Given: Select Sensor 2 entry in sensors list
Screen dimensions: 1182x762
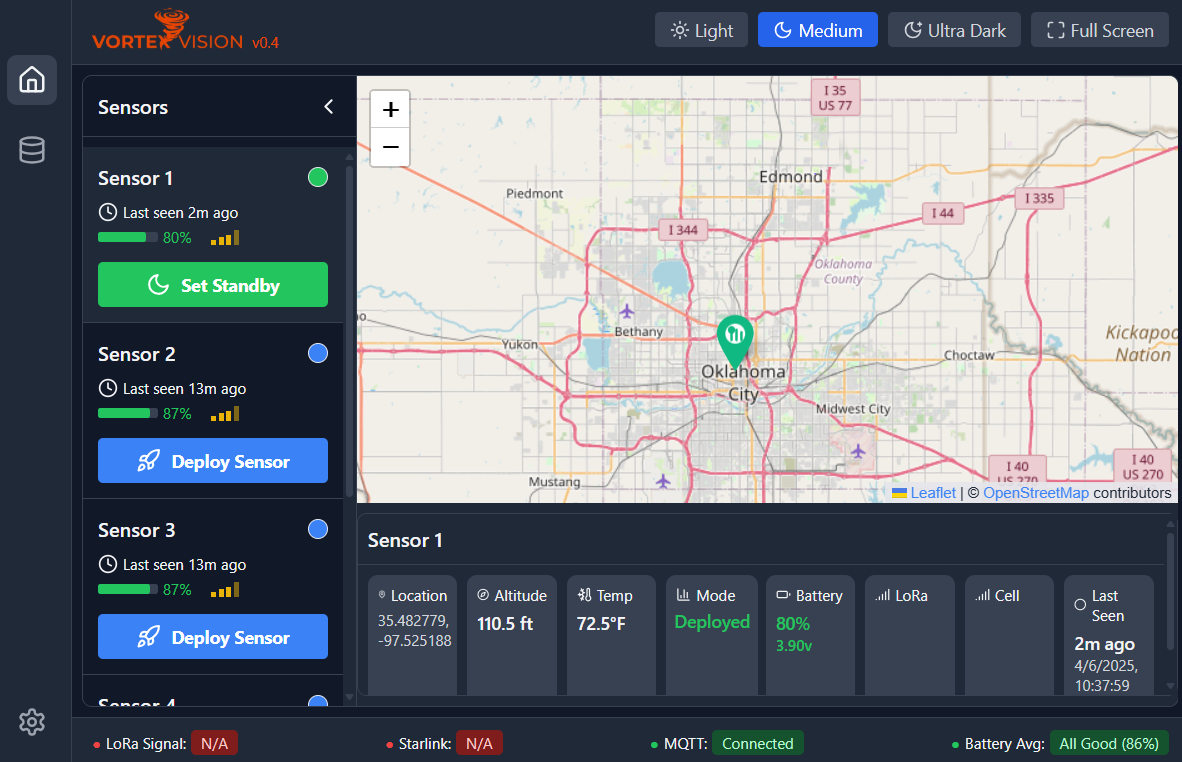Looking at the screenshot, I should [x=137, y=354].
